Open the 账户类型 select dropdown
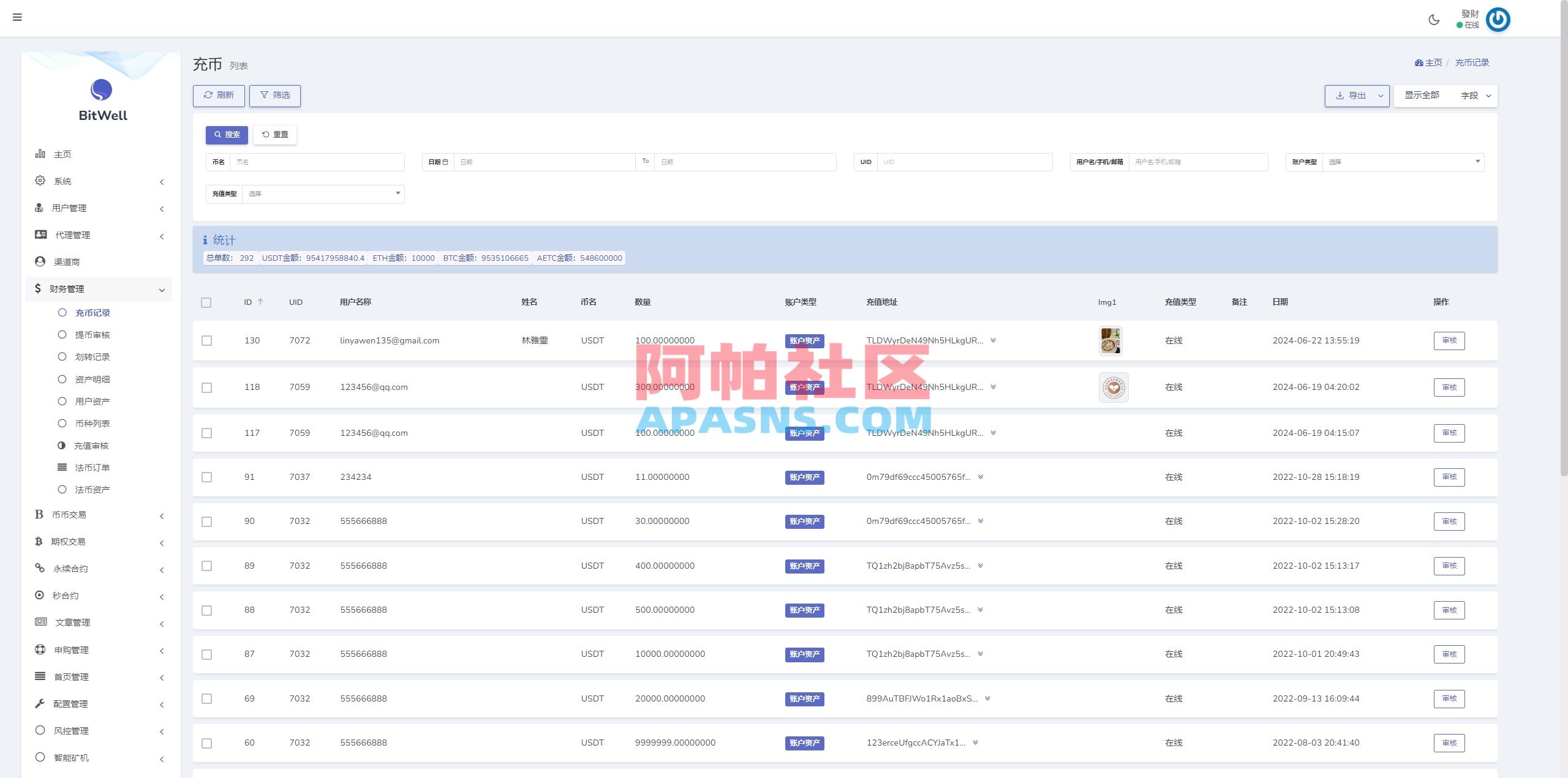The height and width of the screenshot is (778, 1568). pos(1403,162)
